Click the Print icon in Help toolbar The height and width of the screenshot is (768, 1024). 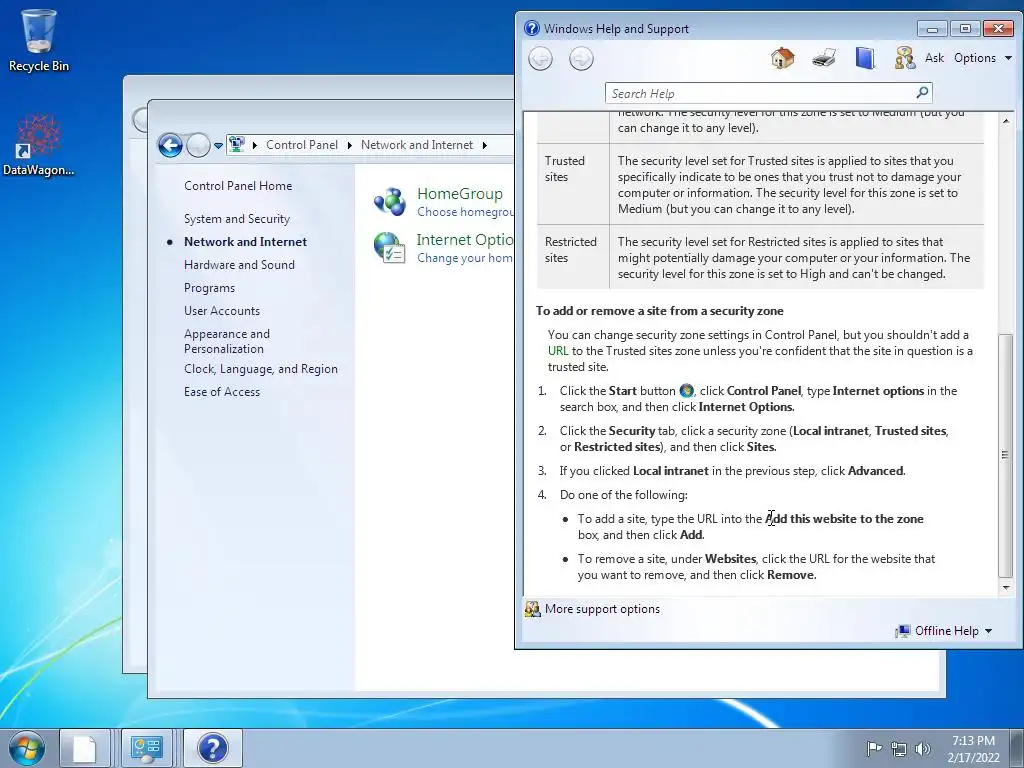(824, 58)
